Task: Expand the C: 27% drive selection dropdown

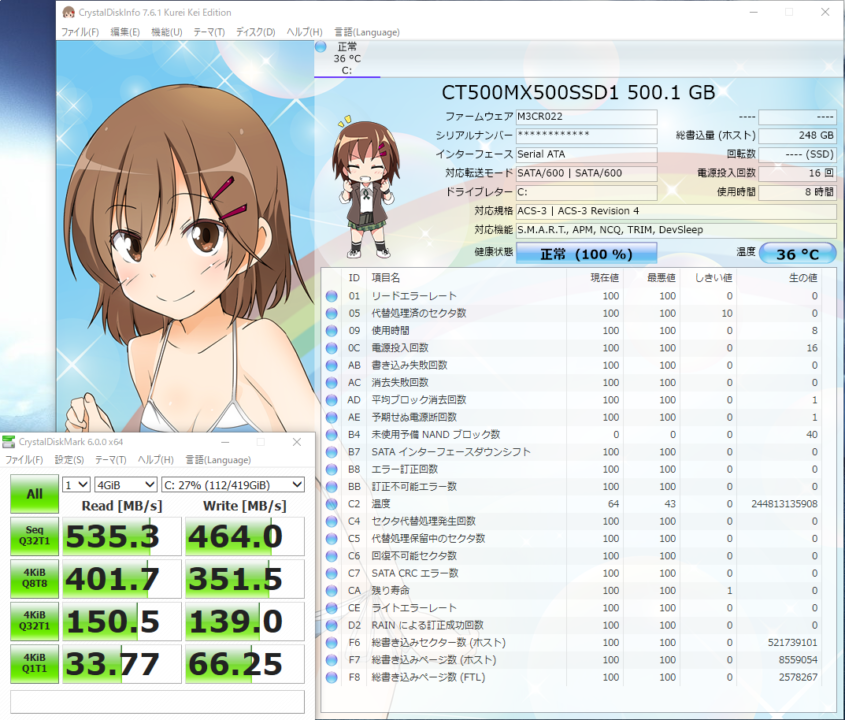Action: coord(233,485)
